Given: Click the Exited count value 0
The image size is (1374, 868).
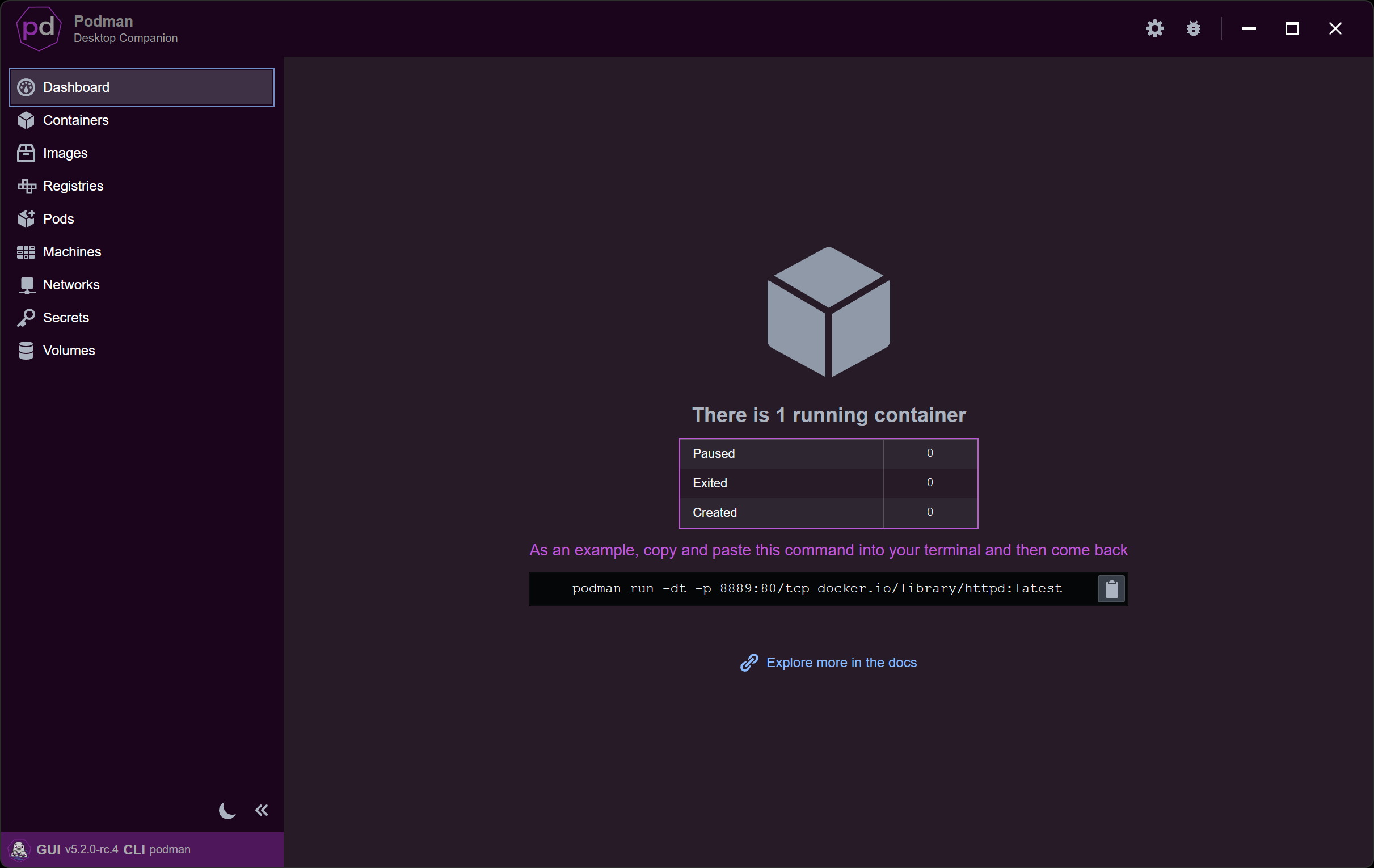Looking at the screenshot, I should pos(929,482).
